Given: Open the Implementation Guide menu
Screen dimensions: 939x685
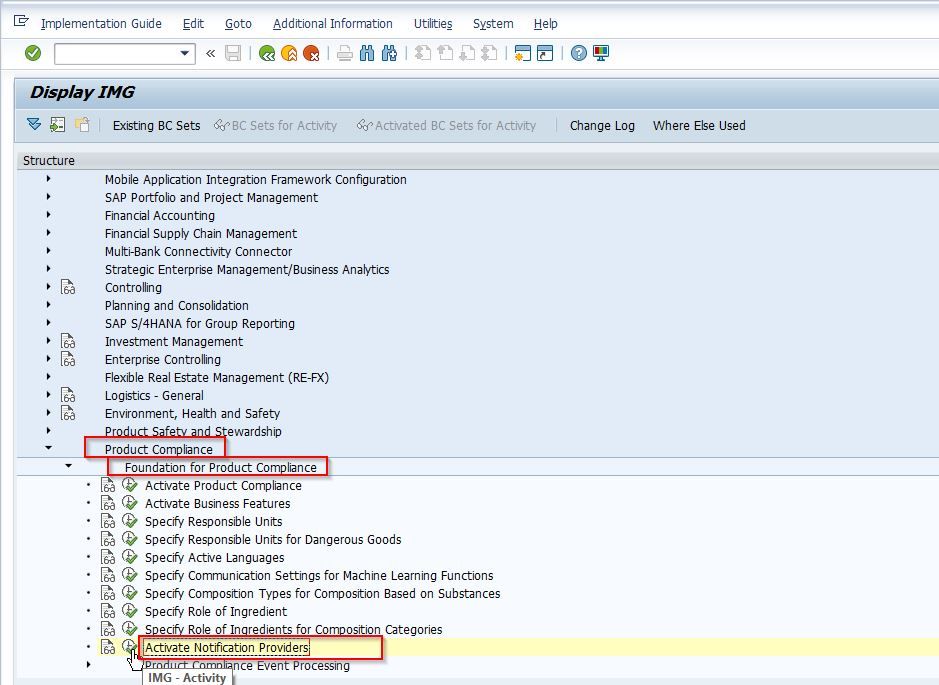Looking at the screenshot, I should 101,23.
